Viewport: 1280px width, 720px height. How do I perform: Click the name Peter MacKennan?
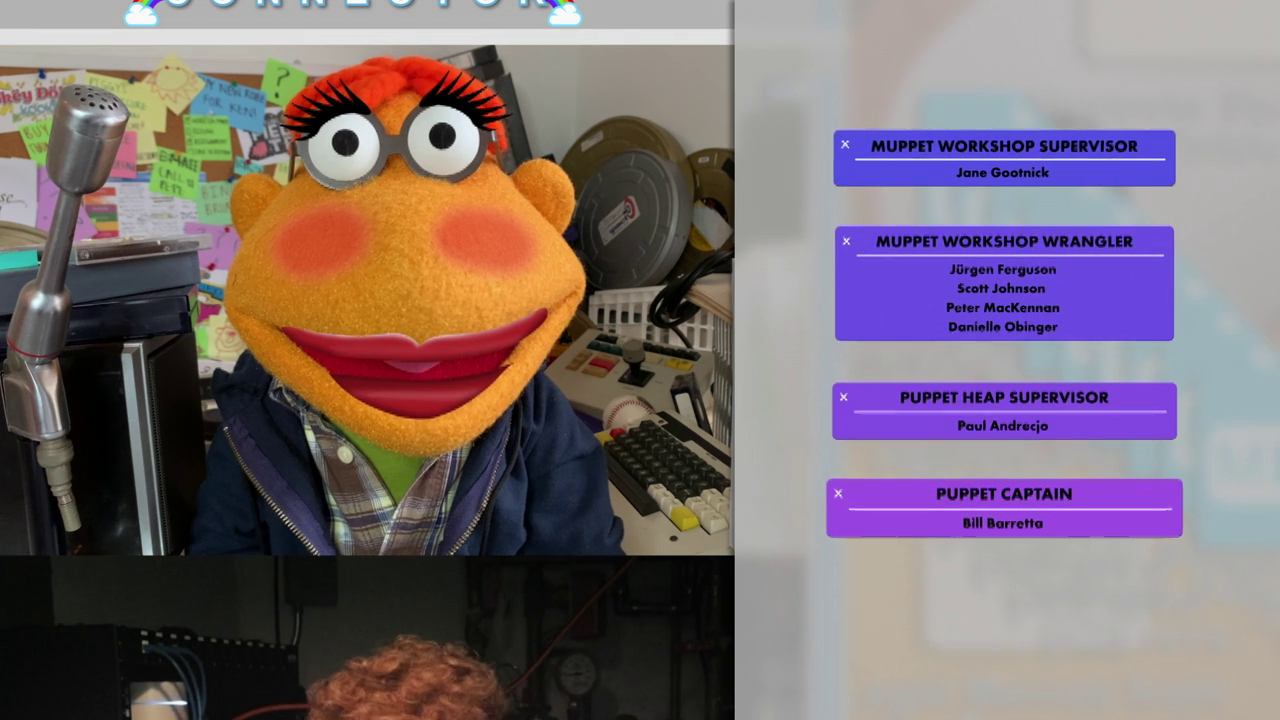pos(1003,307)
